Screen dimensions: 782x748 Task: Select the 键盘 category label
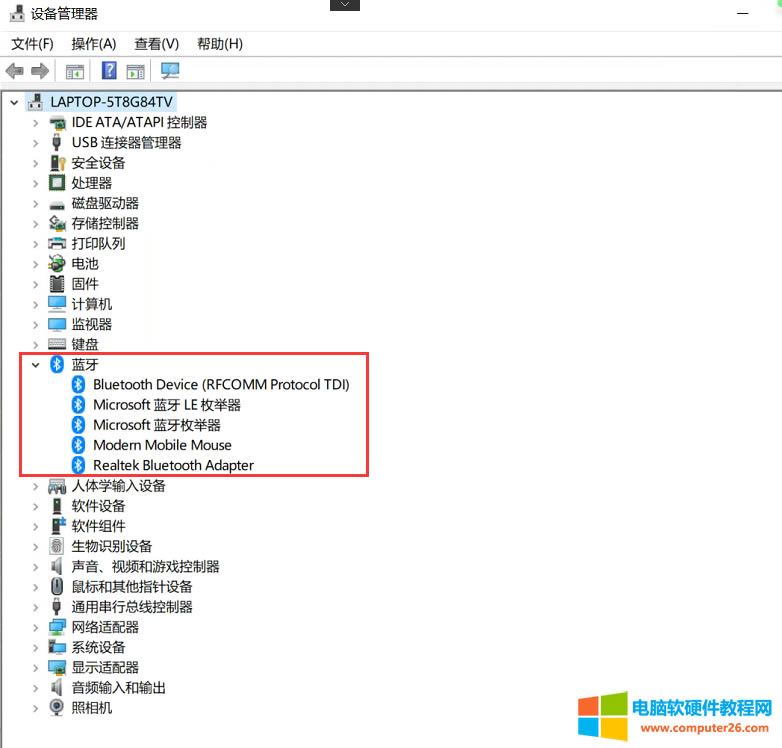pyautogui.click(x=85, y=344)
